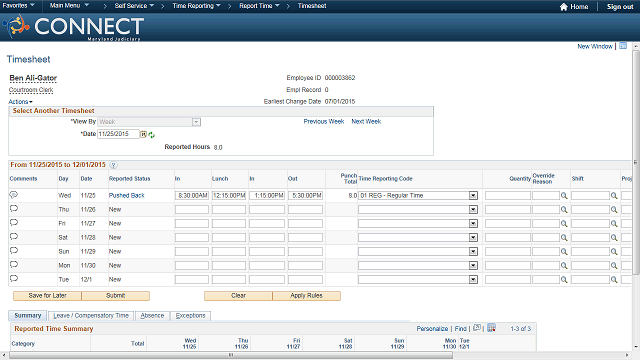Viewport: 640px width, 360px height.
Task: Click the Out time field for Wed
Action: pyautogui.click(x=305, y=196)
